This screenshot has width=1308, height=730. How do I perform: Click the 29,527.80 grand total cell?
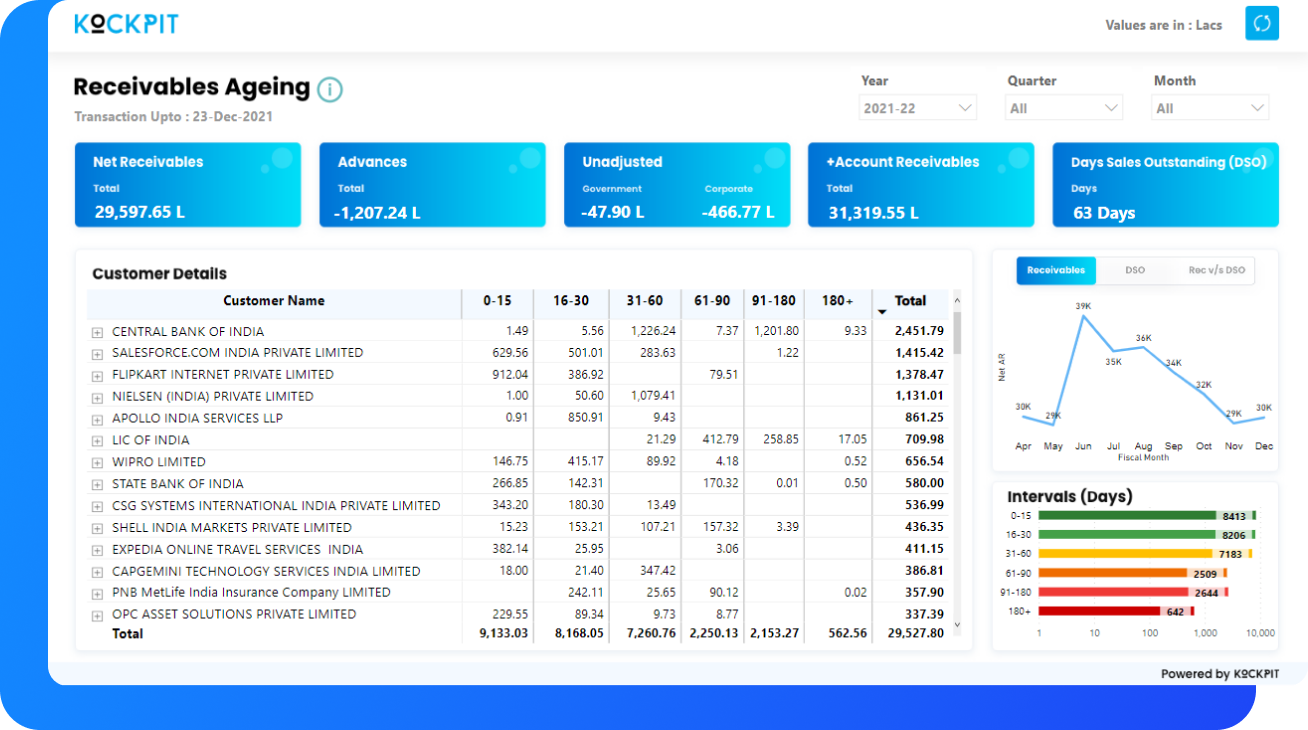point(915,634)
